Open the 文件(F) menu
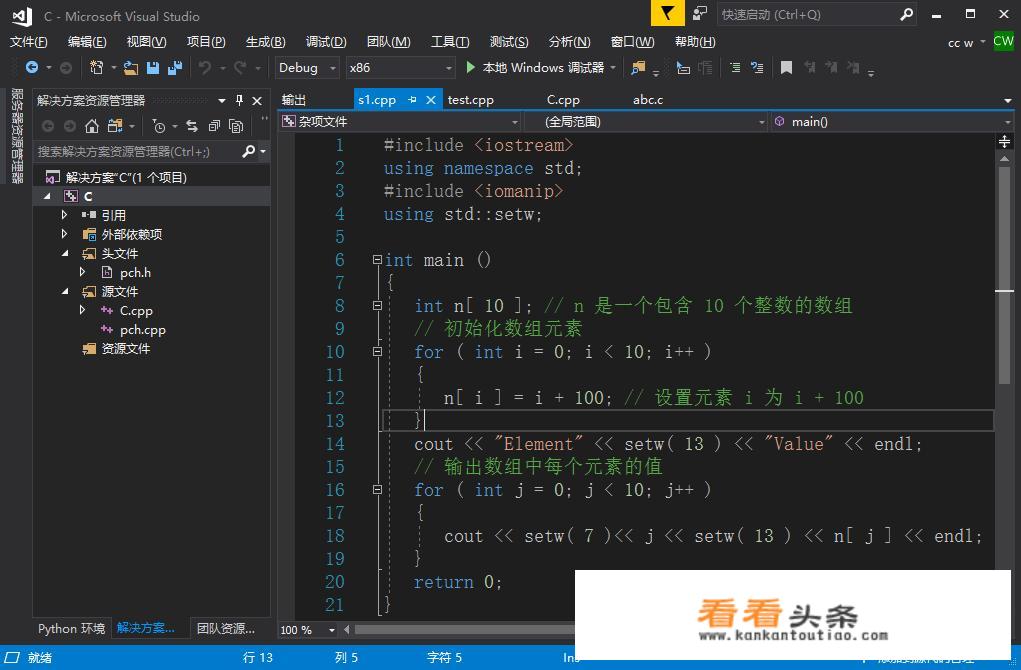 click(x=29, y=42)
